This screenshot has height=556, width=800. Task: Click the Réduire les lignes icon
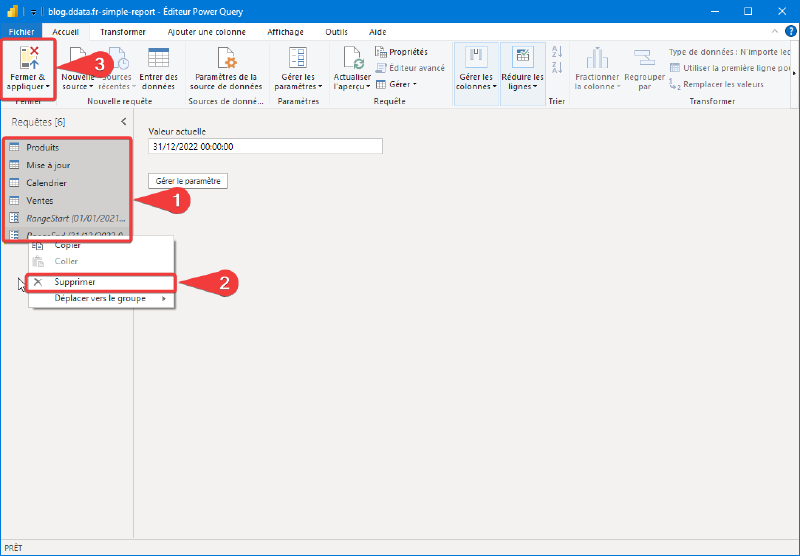pyautogui.click(x=522, y=58)
